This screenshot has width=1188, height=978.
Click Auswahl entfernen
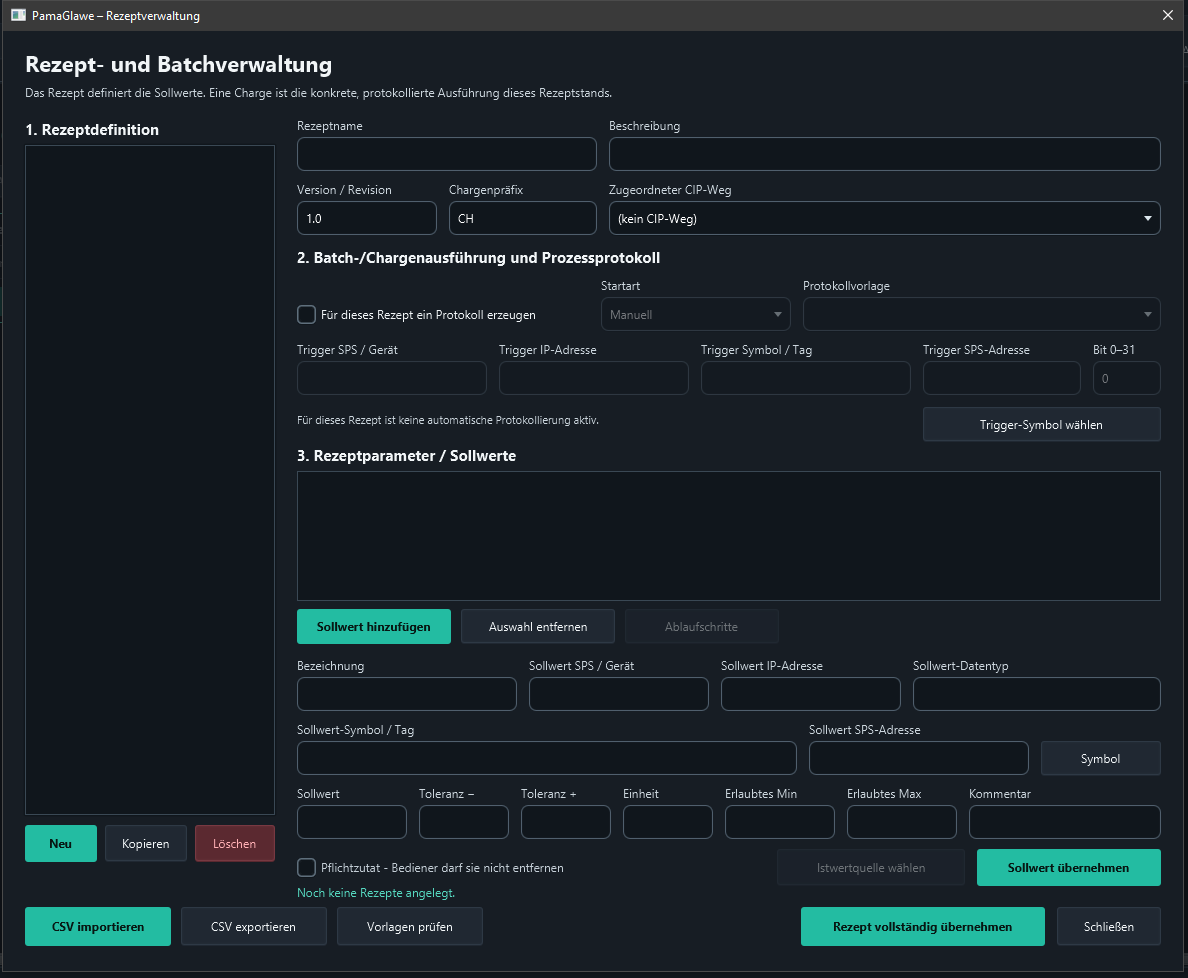[x=538, y=626]
